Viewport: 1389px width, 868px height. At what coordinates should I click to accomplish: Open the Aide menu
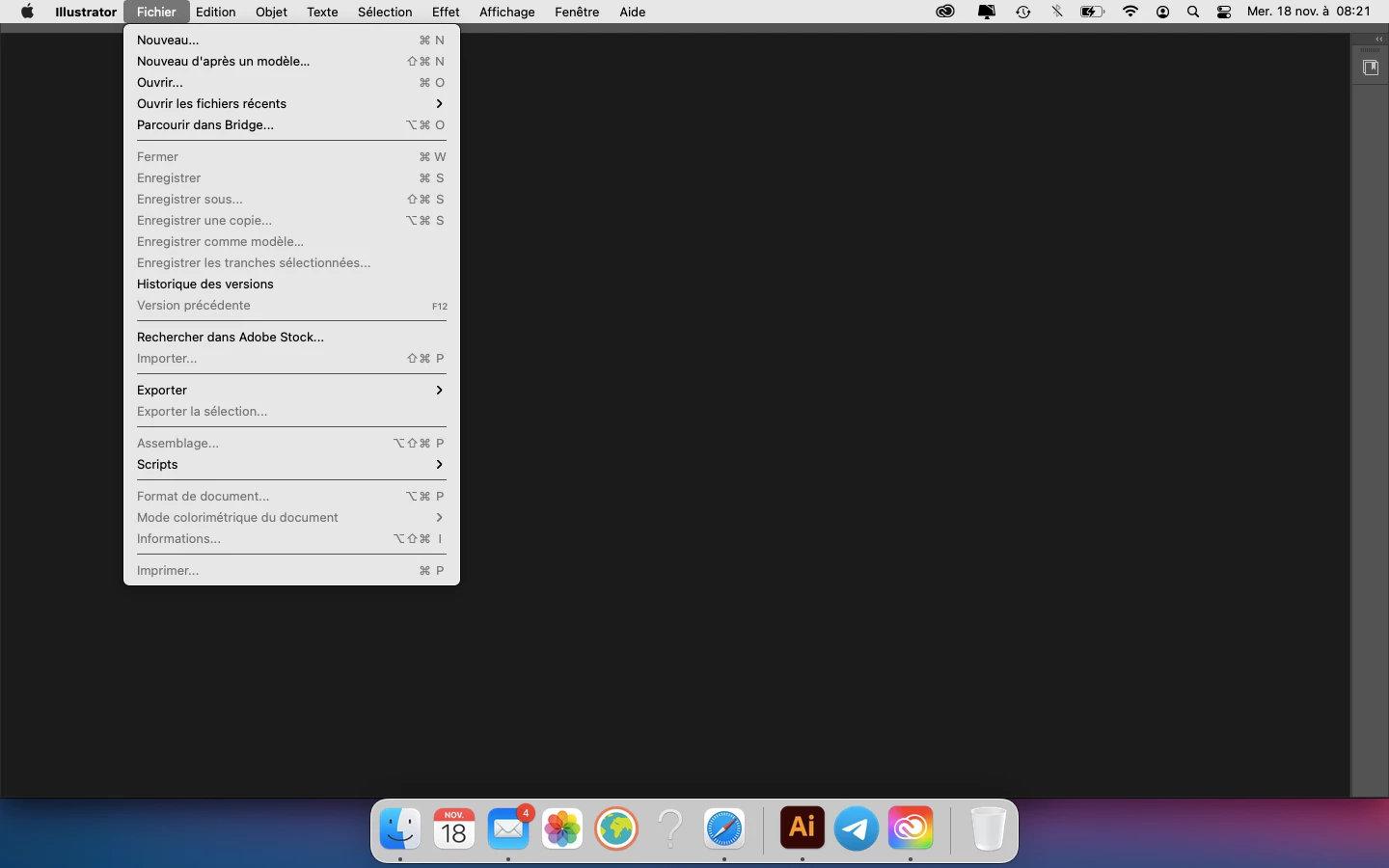633,12
